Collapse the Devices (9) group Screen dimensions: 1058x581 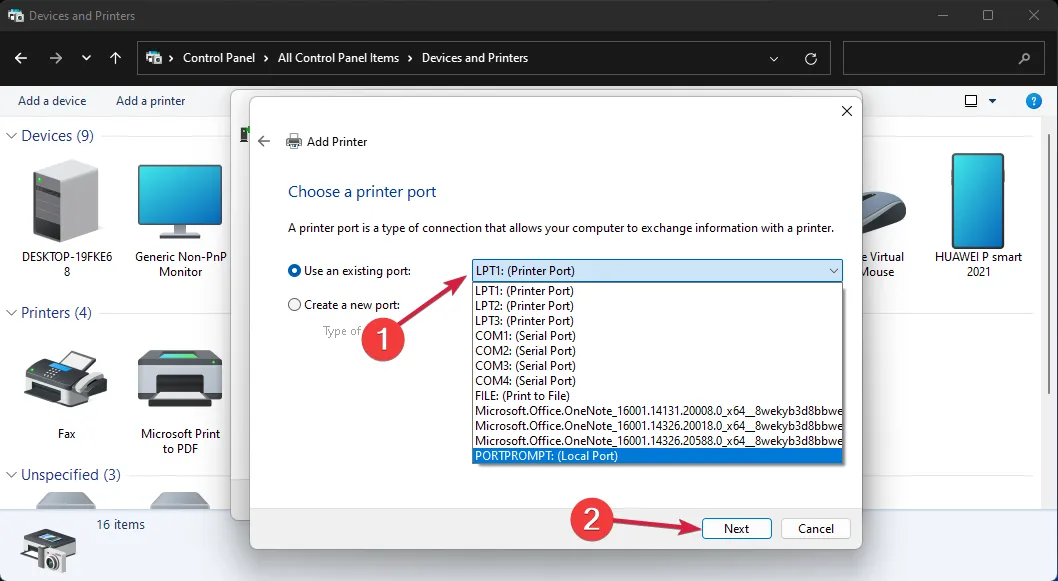pyautogui.click(x=13, y=136)
